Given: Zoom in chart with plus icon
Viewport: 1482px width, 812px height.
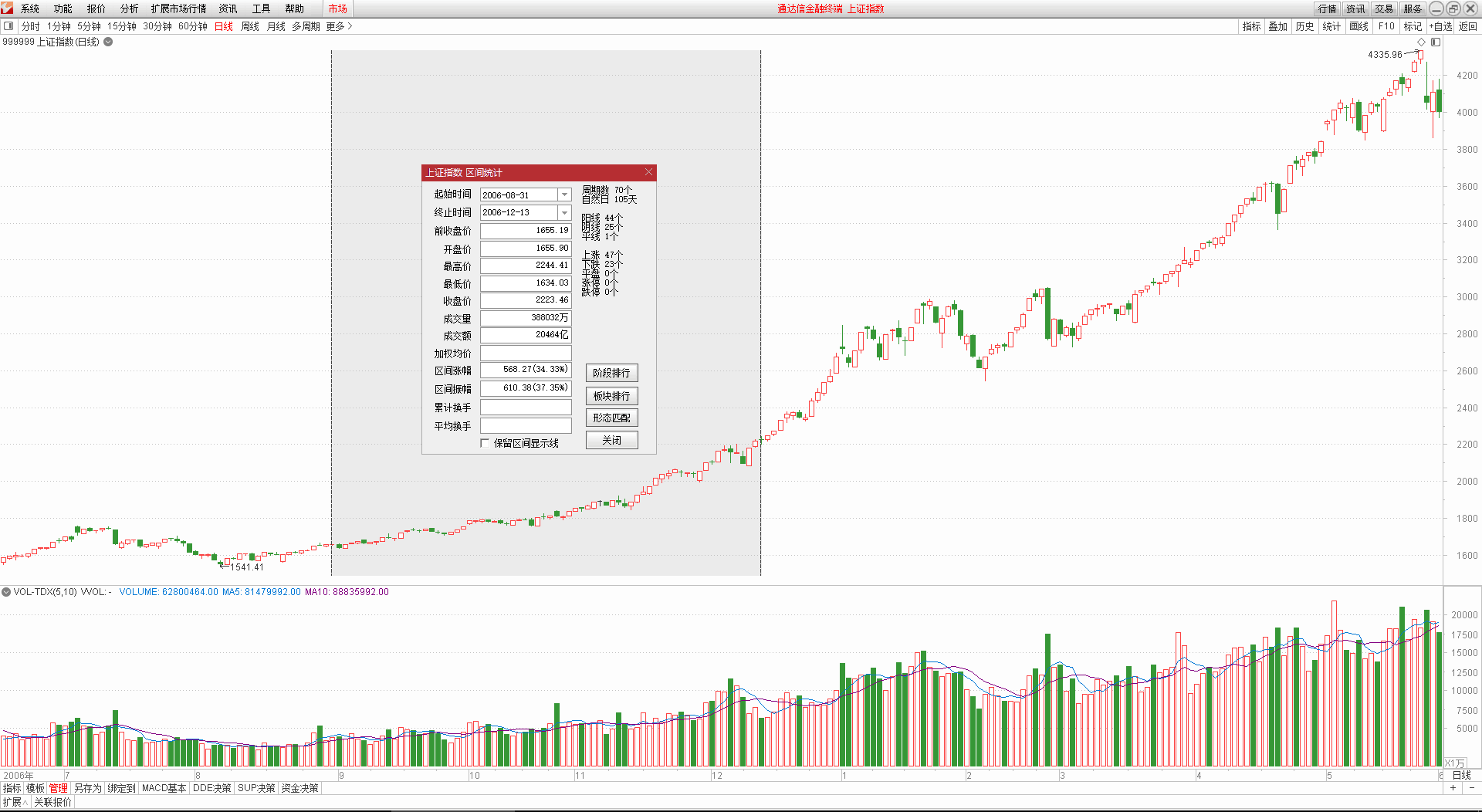Looking at the screenshot, I should tap(1453, 788).
